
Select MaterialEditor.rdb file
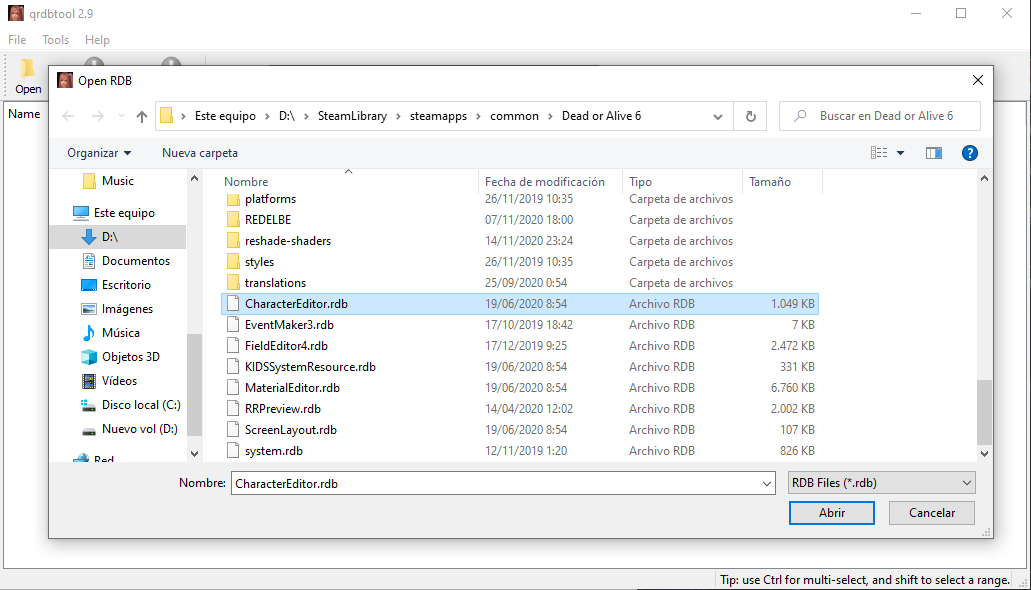[519, 388]
